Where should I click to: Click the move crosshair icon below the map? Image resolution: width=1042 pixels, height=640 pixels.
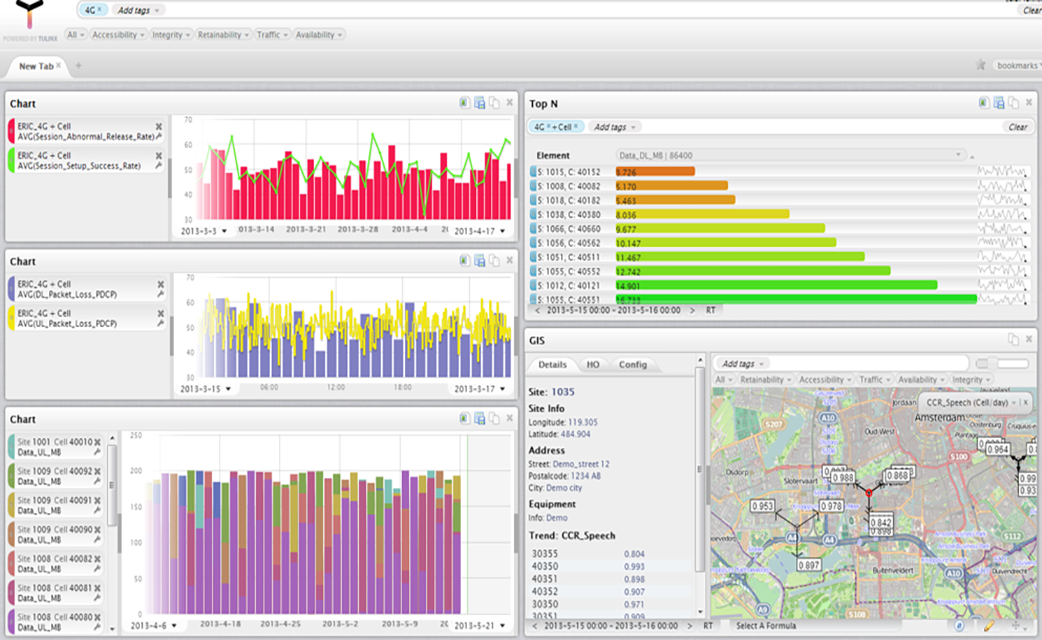(x=1015, y=625)
